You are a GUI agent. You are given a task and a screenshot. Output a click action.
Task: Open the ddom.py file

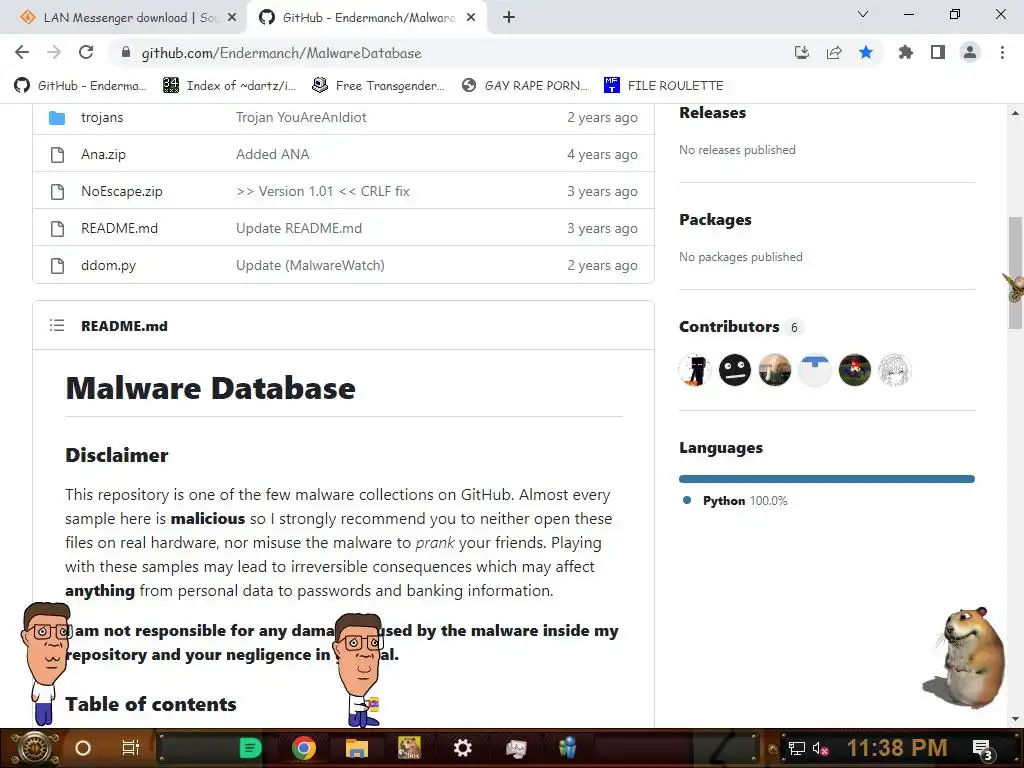(x=108, y=266)
